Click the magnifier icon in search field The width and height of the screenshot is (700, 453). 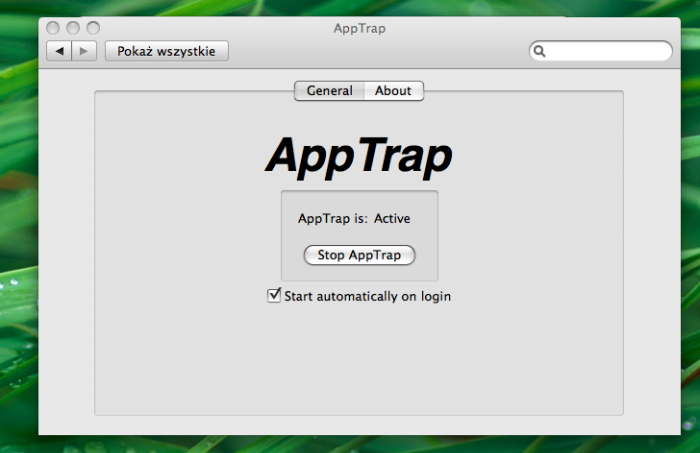[540, 51]
